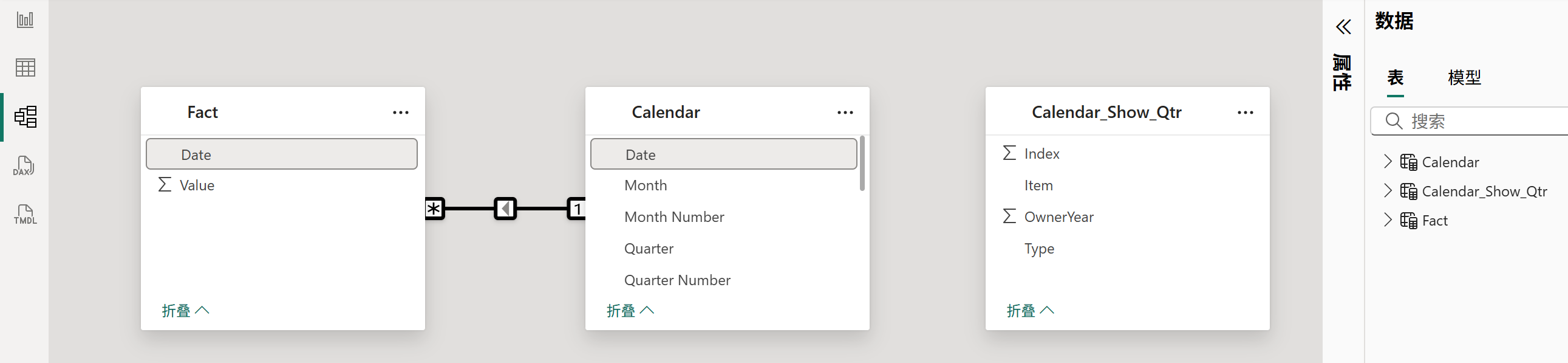Switch to the 模型 tab

click(x=1464, y=77)
